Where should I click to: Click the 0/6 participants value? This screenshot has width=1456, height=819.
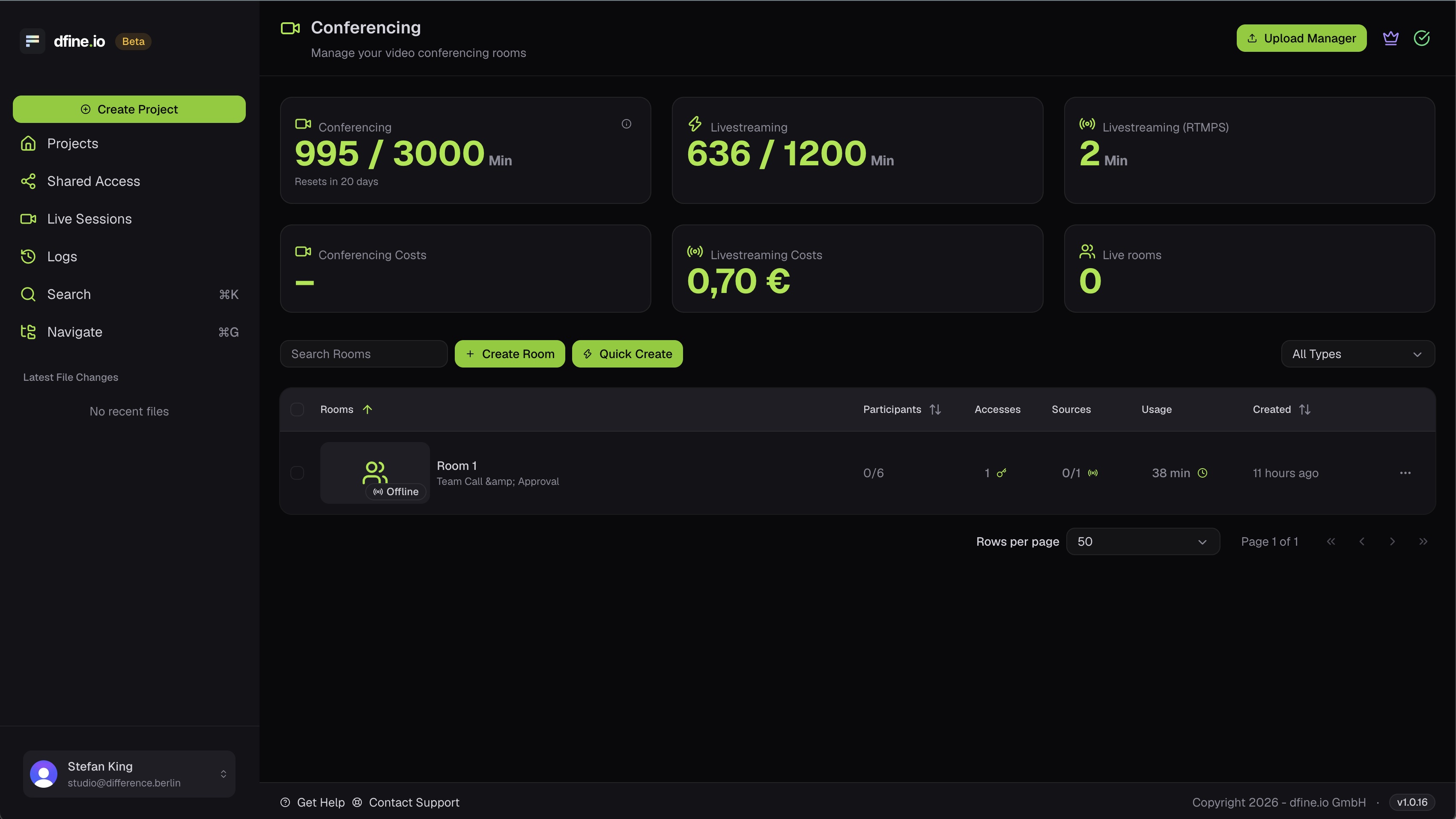click(x=873, y=473)
